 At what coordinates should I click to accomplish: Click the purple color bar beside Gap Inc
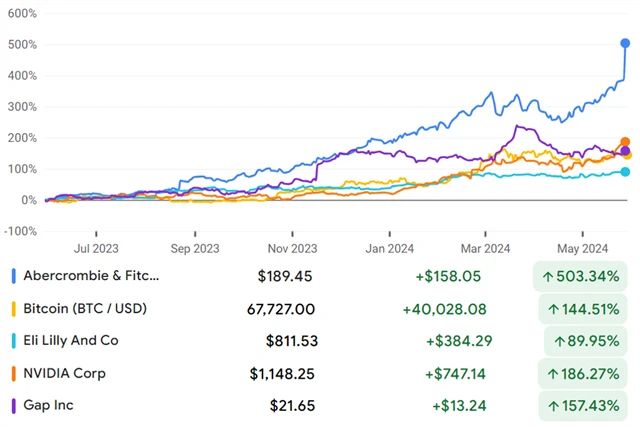pos(13,405)
